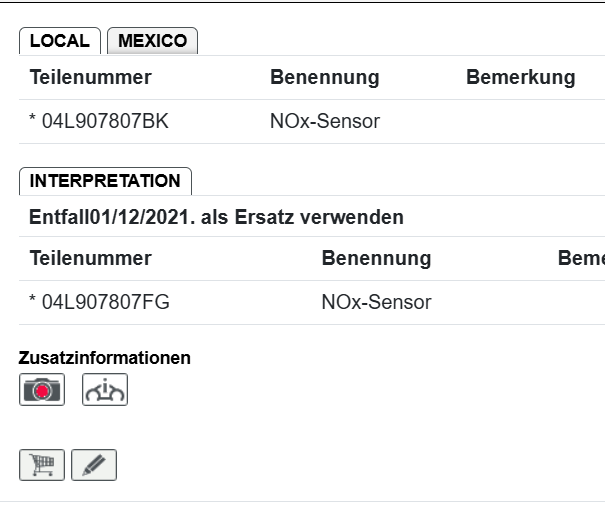Add part to shopping cart
The height and width of the screenshot is (516, 605).
(x=42, y=464)
